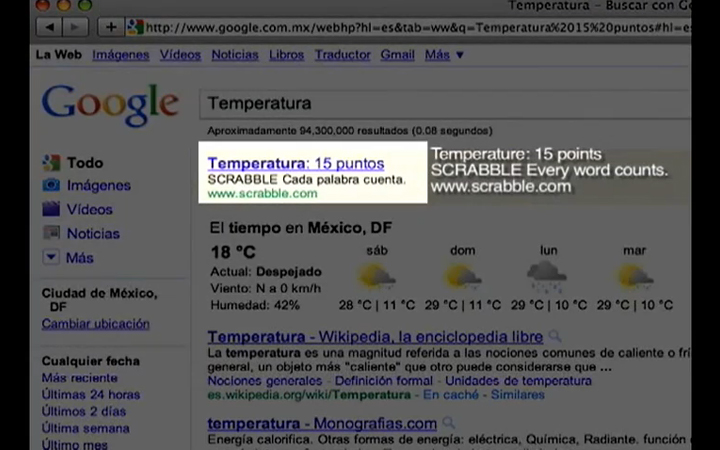Open the Noticias link in top navigation

point(235,55)
